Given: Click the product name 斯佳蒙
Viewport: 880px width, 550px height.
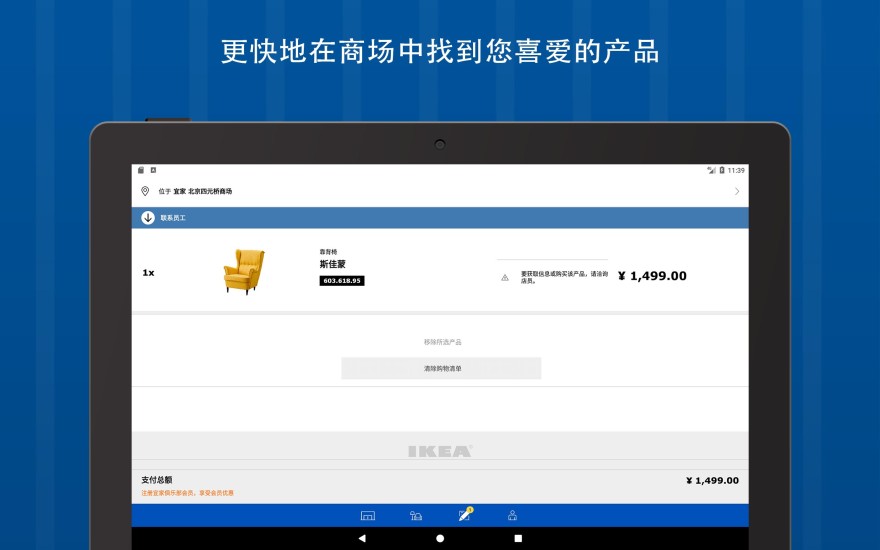Looking at the screenshot, I should point(332,264).
